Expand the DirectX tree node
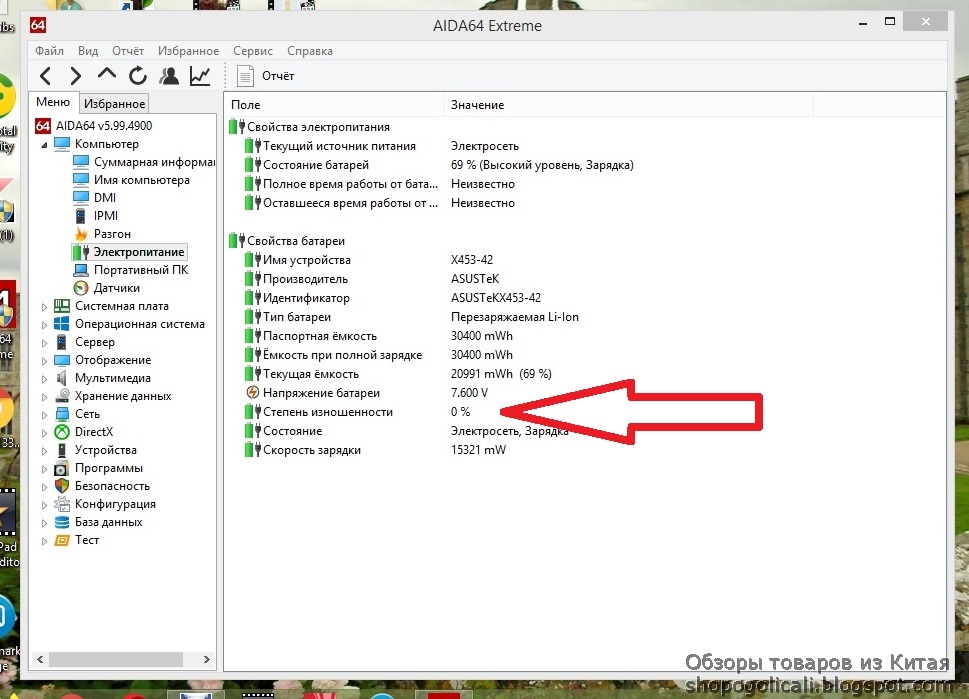Image resolution: width=969 pixels, height=699 pixels. (44, 433)
